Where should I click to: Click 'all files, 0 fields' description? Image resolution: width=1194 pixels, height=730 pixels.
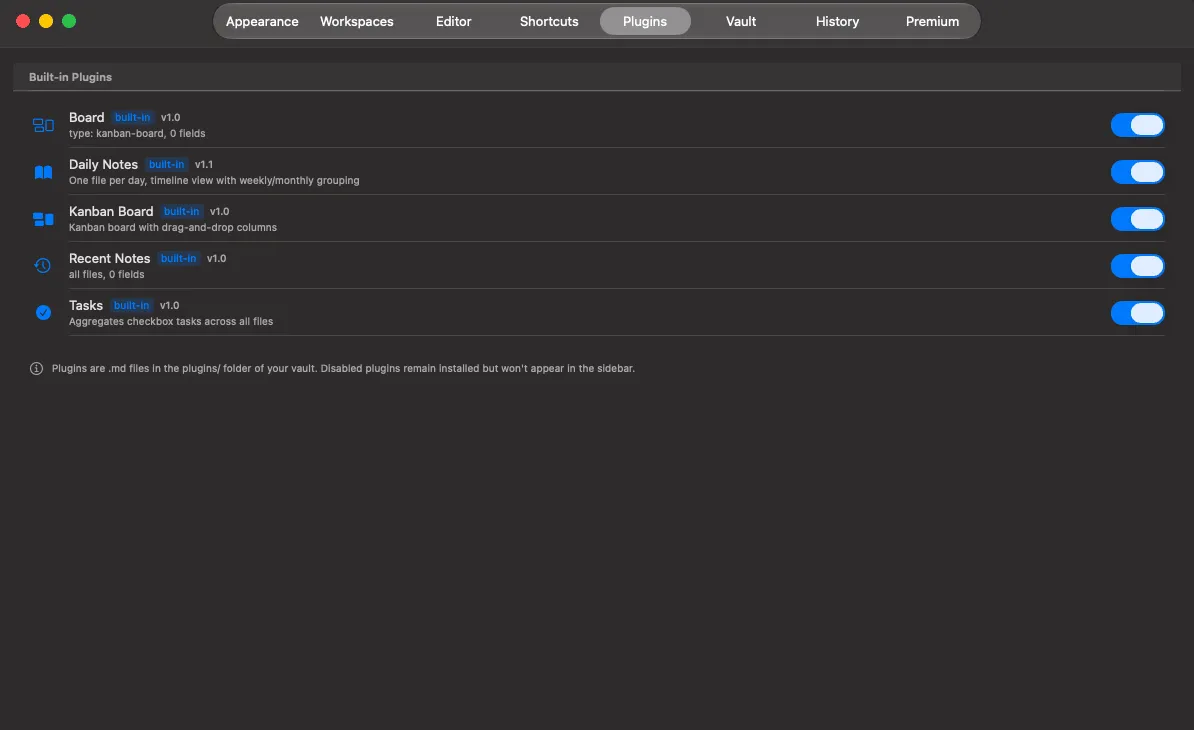[x=107, y=275]
